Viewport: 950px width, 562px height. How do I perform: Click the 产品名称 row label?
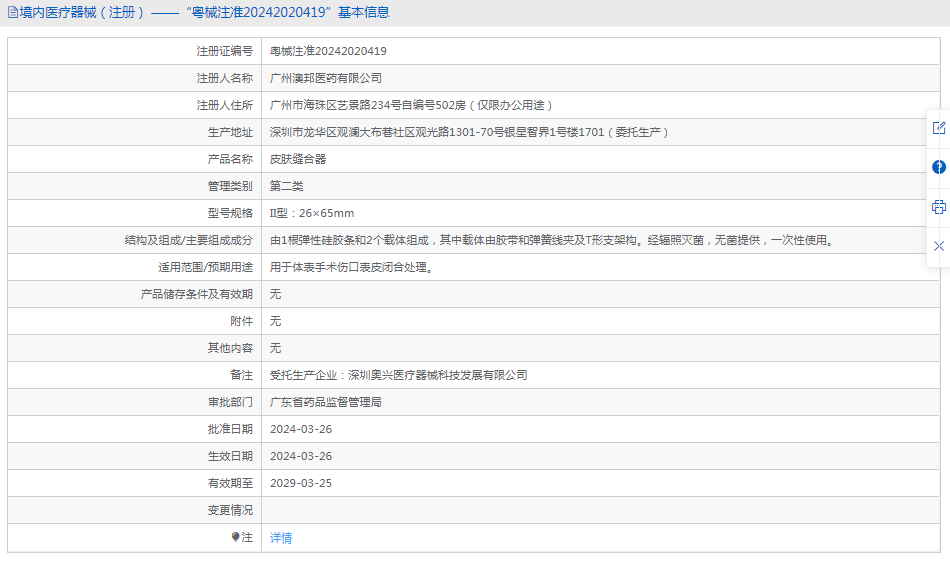(230, 159)
